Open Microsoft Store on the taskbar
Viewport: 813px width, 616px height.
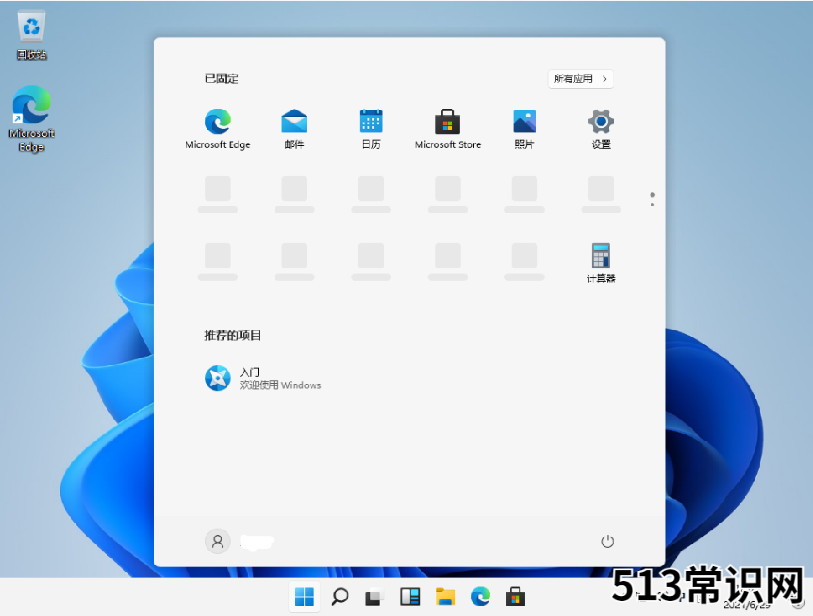pos(515,597)
